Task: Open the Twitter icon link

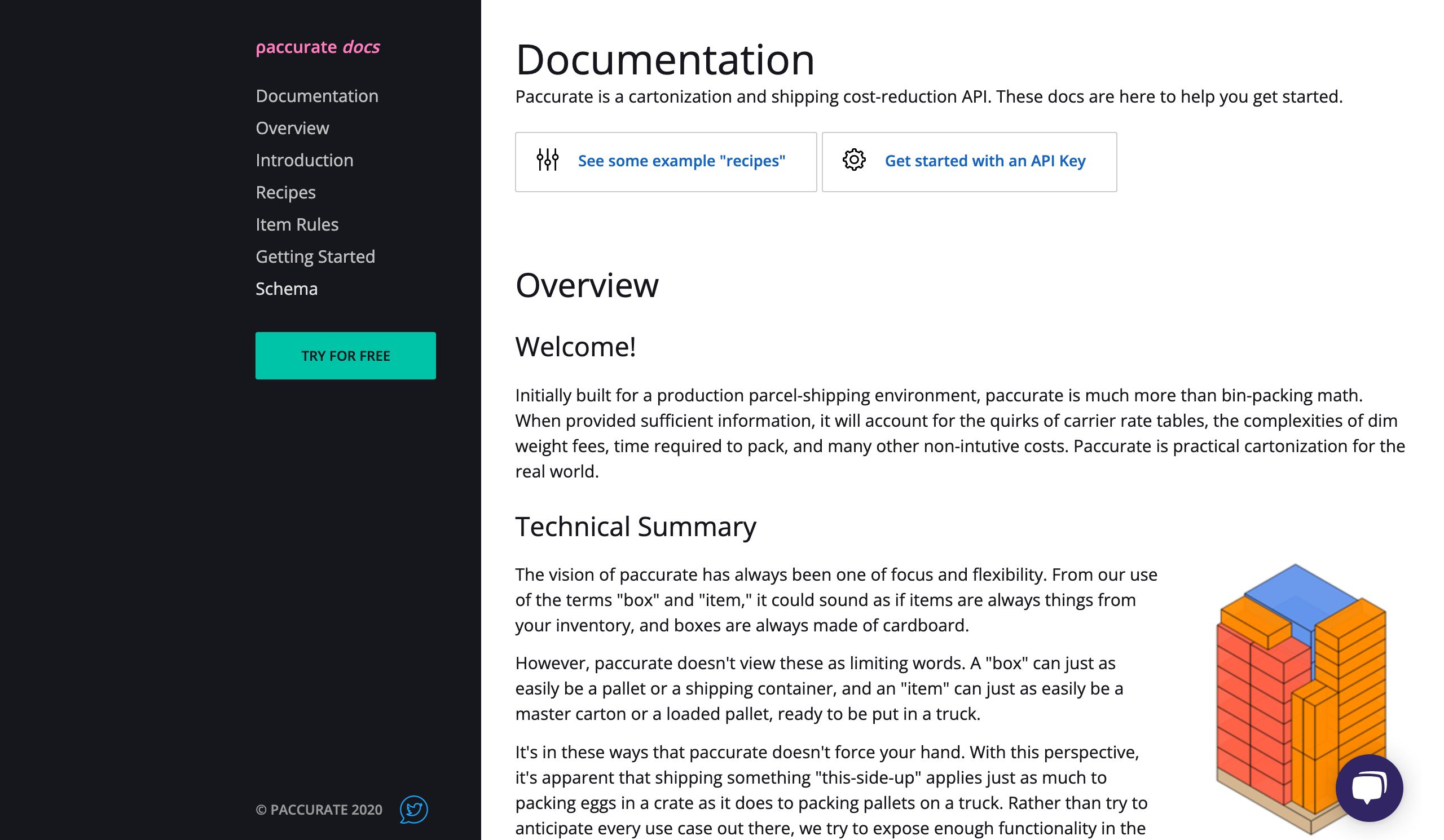Action: point(413,809)
